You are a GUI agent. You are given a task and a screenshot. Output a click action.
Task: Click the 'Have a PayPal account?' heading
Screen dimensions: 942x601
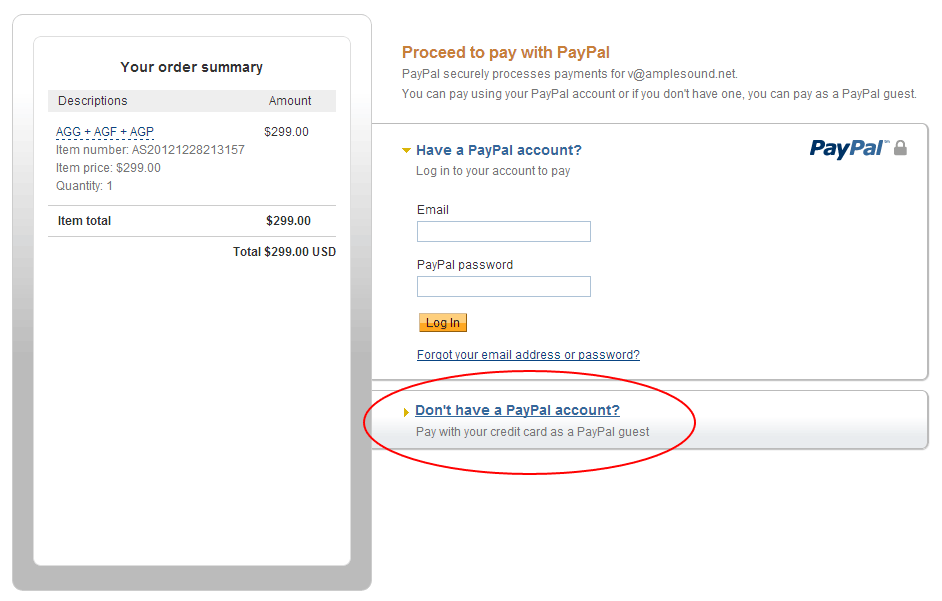click(x=498, y=150)
